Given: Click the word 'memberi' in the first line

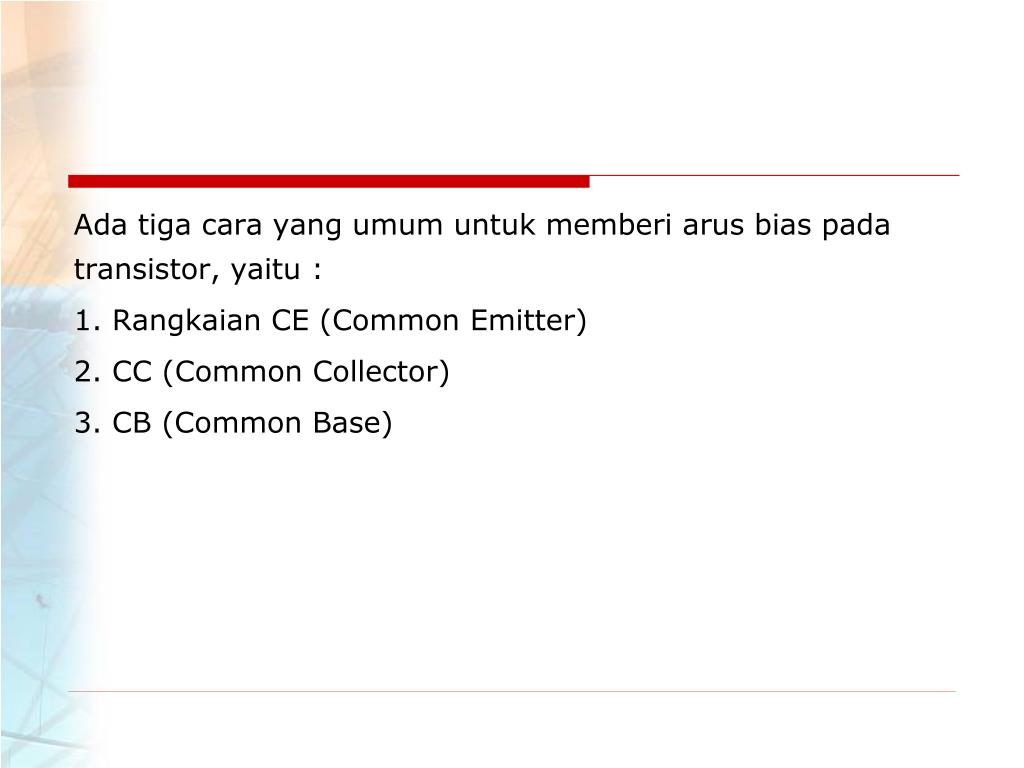Looking at the screenshot, I should 609,225.
